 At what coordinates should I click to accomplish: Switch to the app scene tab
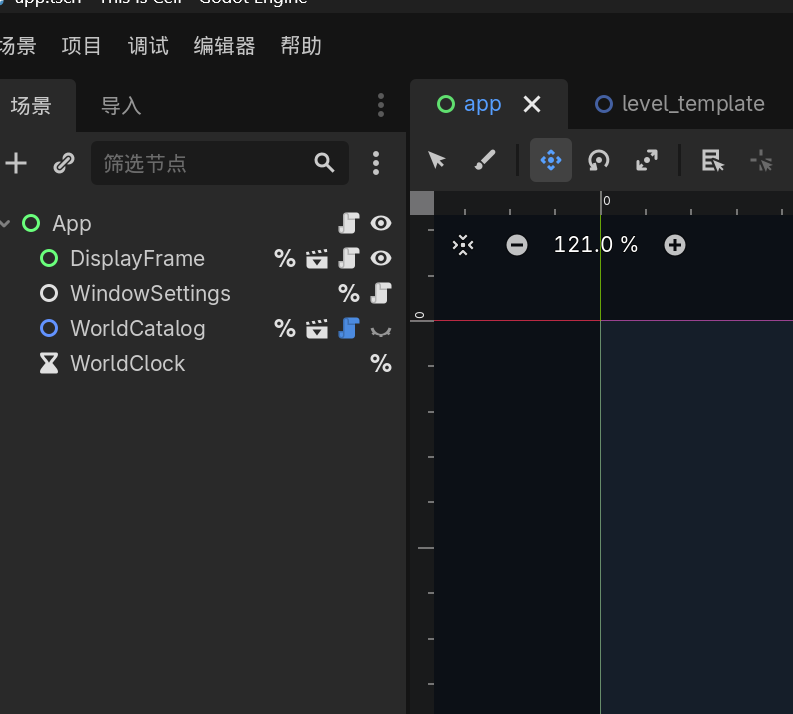(x=482, y=104)
